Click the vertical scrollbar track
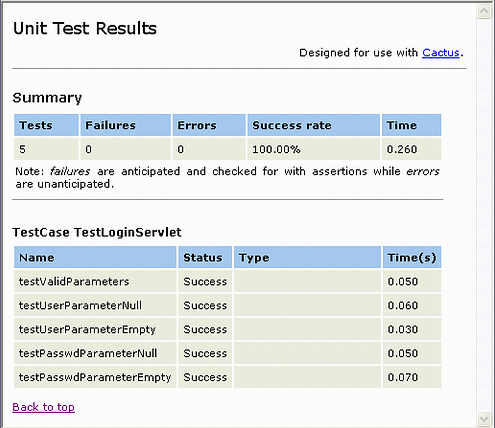Image resolution: width=495 pixels, height=428 pixels. (484, 215)
